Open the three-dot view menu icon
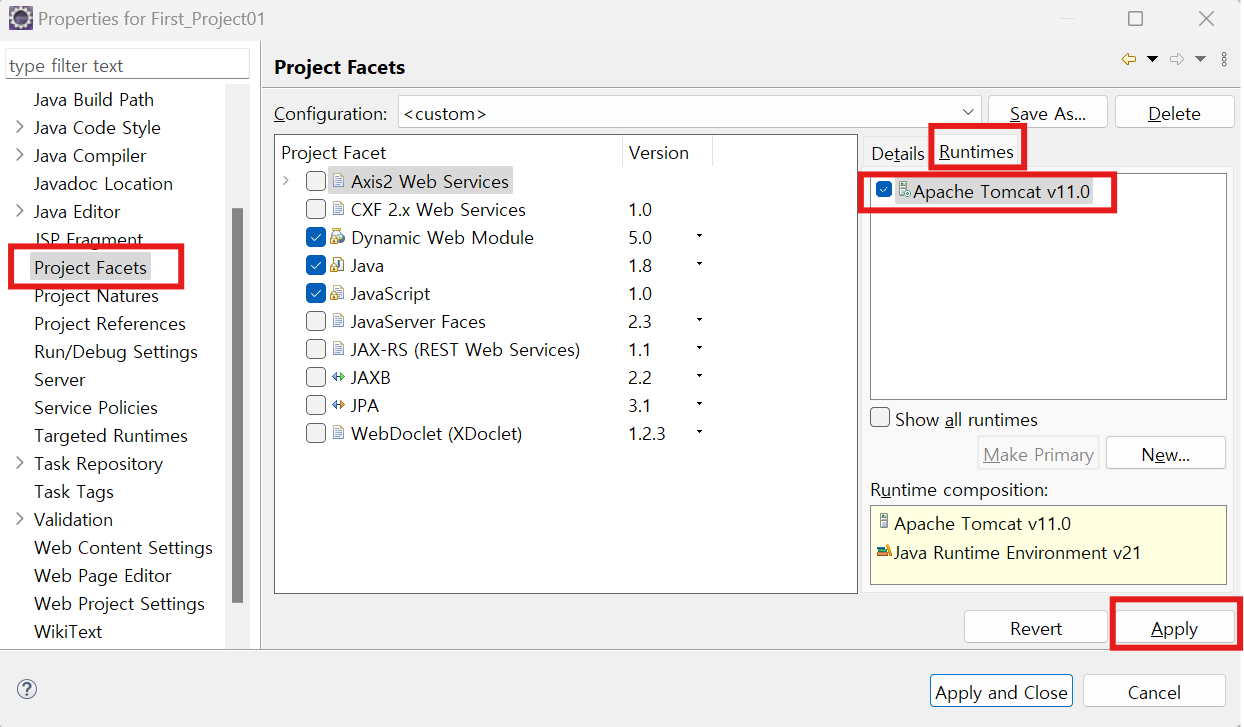 1224,60
